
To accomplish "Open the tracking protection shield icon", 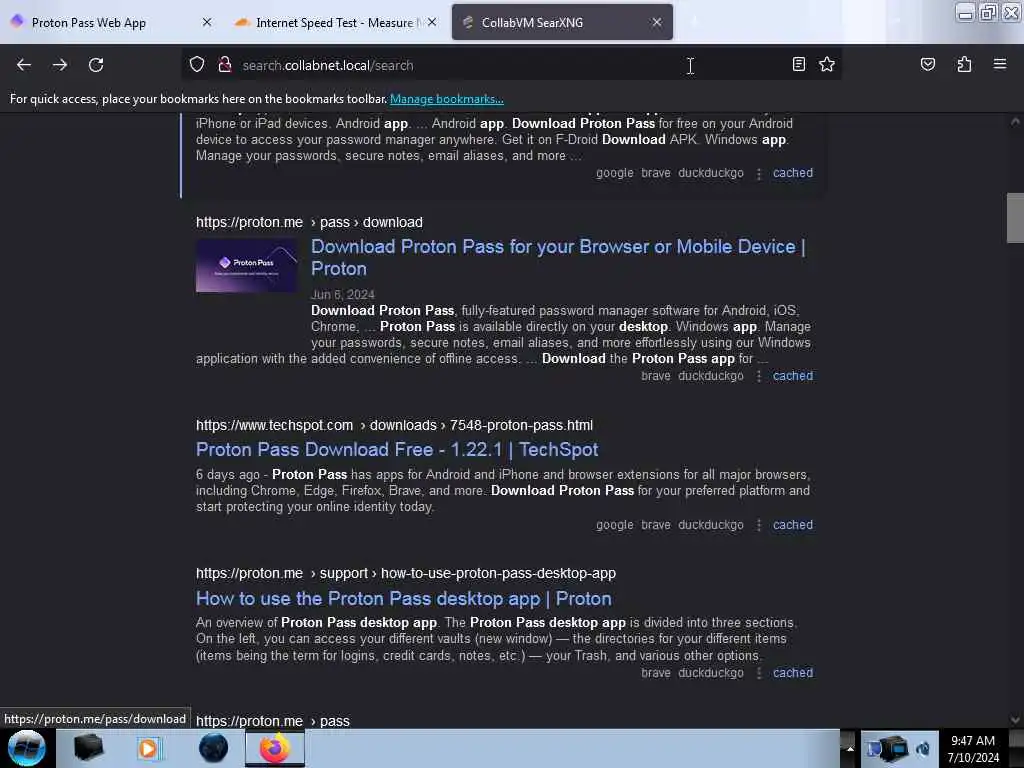I will click(x=197, y=65).
